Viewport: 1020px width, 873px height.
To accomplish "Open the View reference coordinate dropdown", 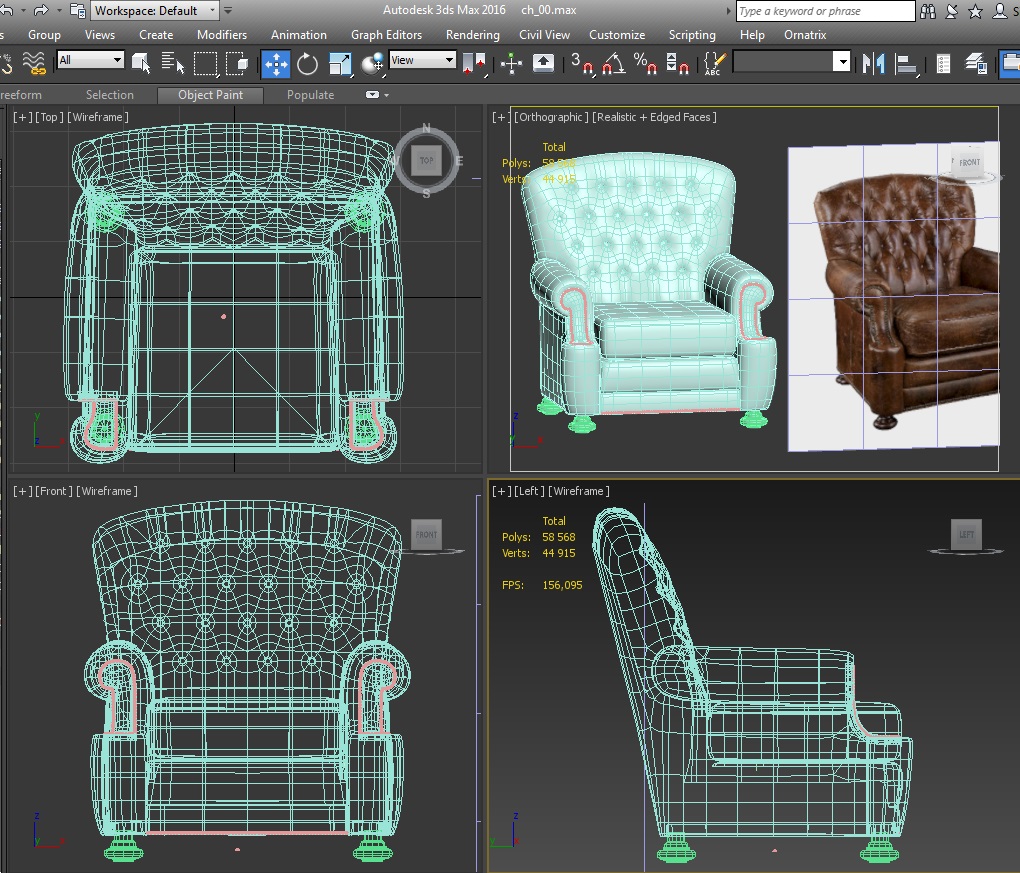I will (422, 60).
